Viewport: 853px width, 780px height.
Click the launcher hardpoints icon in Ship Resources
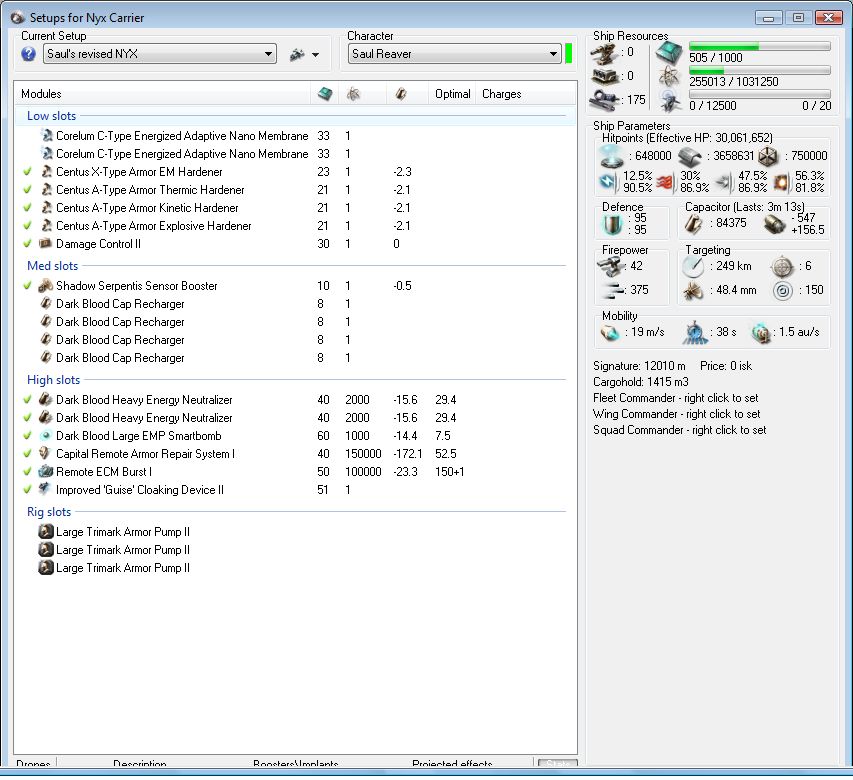(x=605, y=76)
